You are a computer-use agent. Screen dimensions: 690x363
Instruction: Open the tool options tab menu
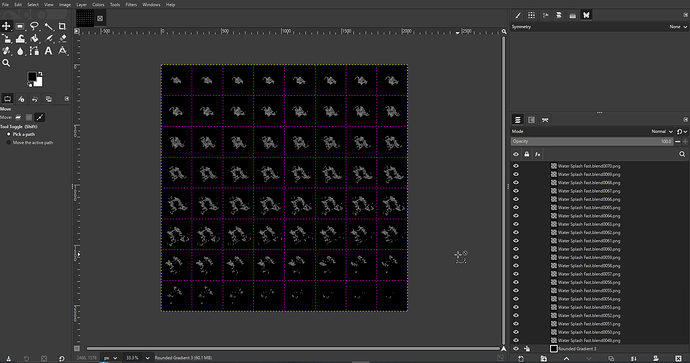[67, 99]
